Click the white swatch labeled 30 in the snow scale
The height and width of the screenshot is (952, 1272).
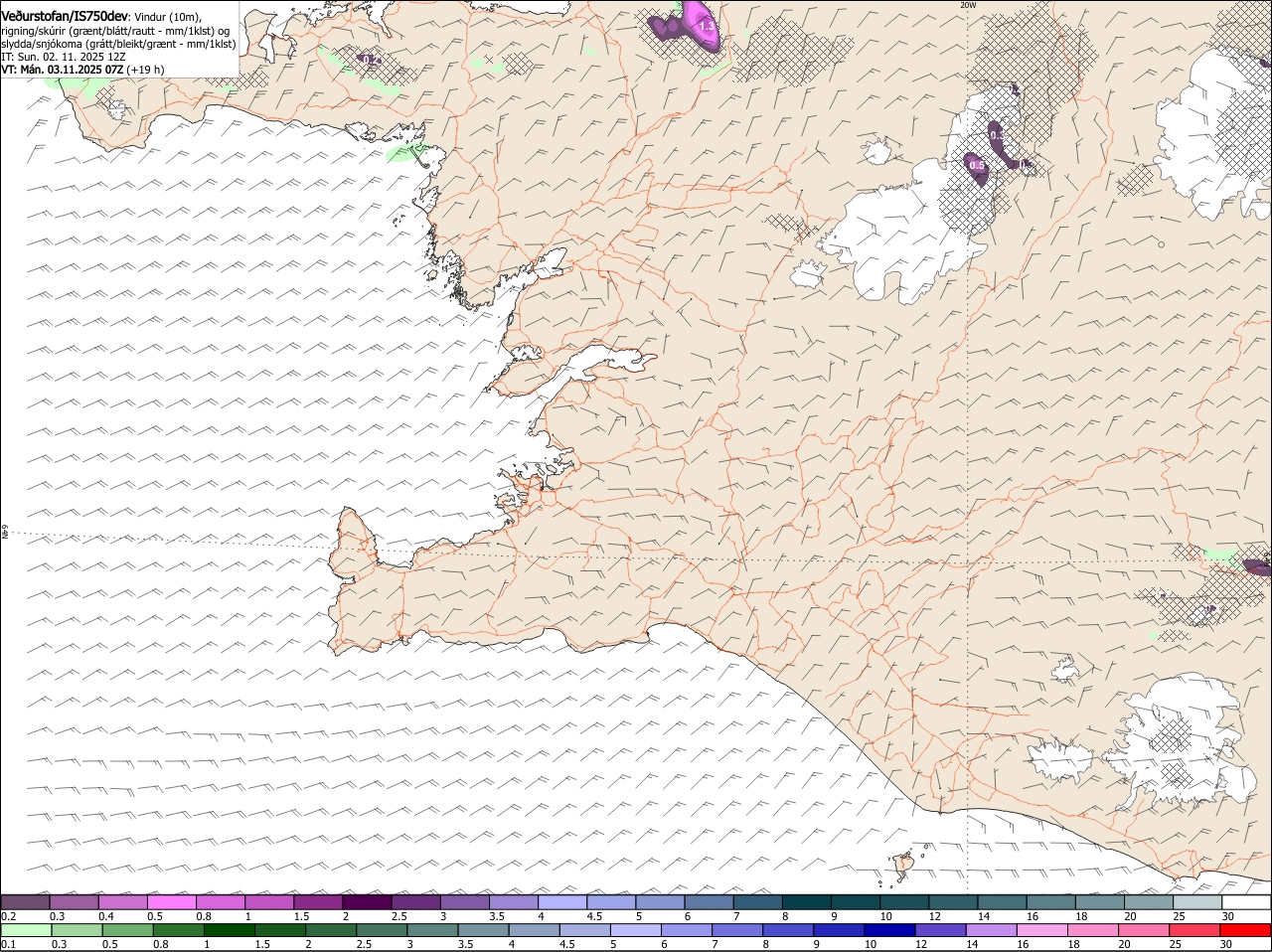[1246, 901]
